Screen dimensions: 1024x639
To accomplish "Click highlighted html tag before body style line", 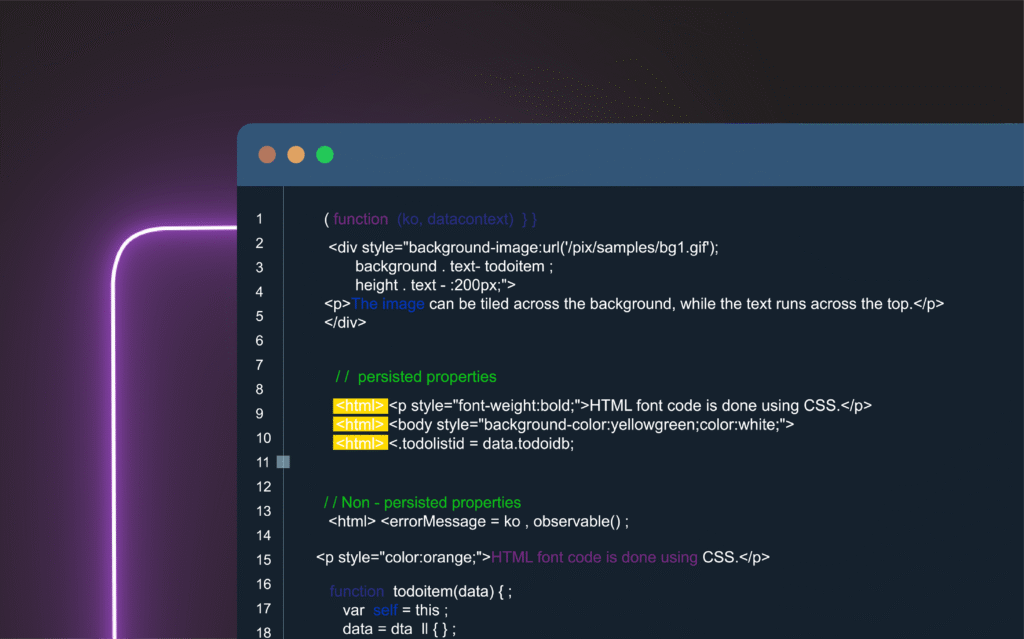I will [x=360, y=425].
